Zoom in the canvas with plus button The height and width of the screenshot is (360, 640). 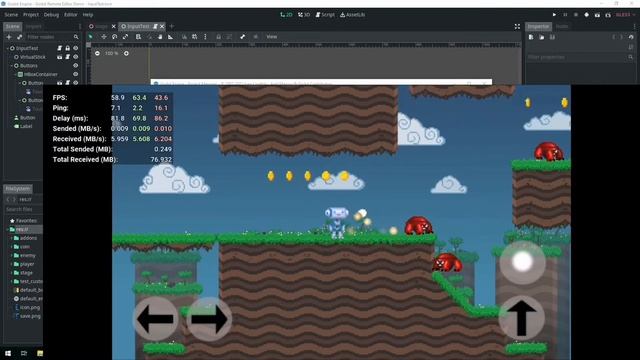[x=126, y=53]
